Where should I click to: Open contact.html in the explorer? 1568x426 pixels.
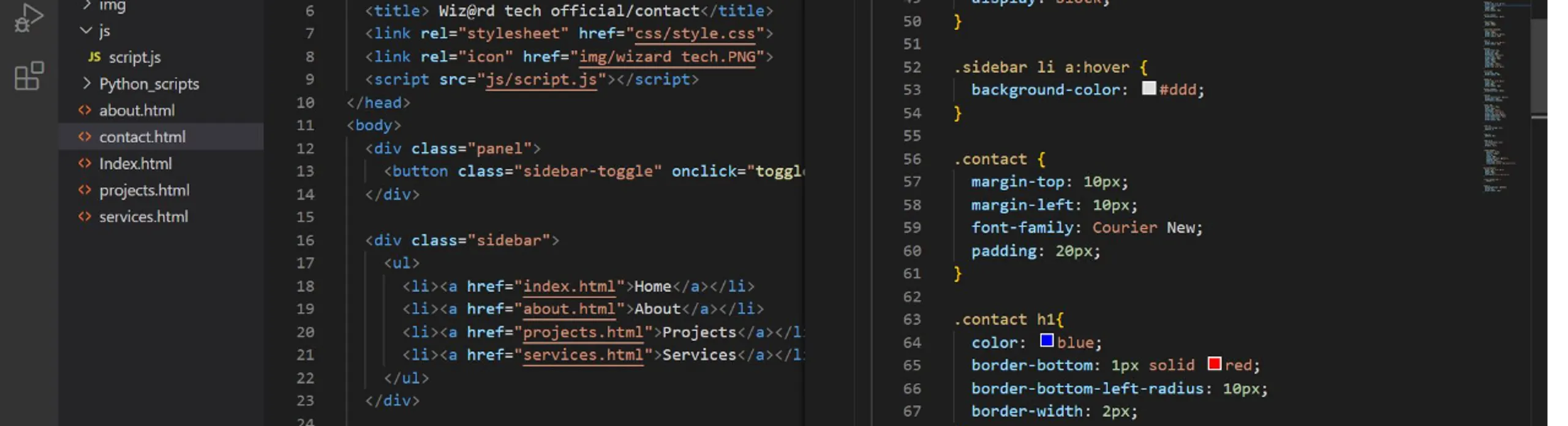(x=142, y=137)
